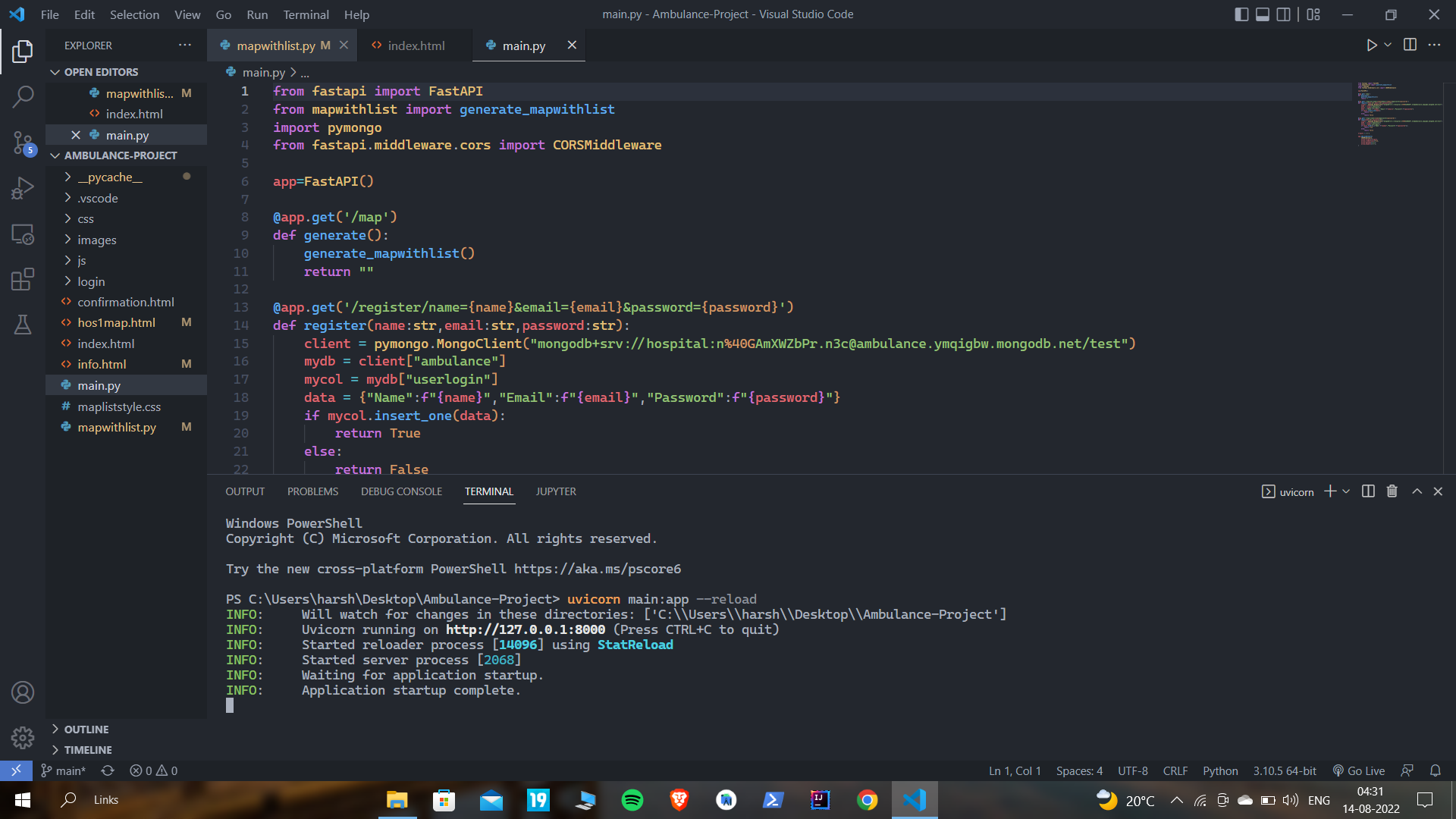Open Testing flask icon in activity bar
The image size is (1456, 819).
23,325
